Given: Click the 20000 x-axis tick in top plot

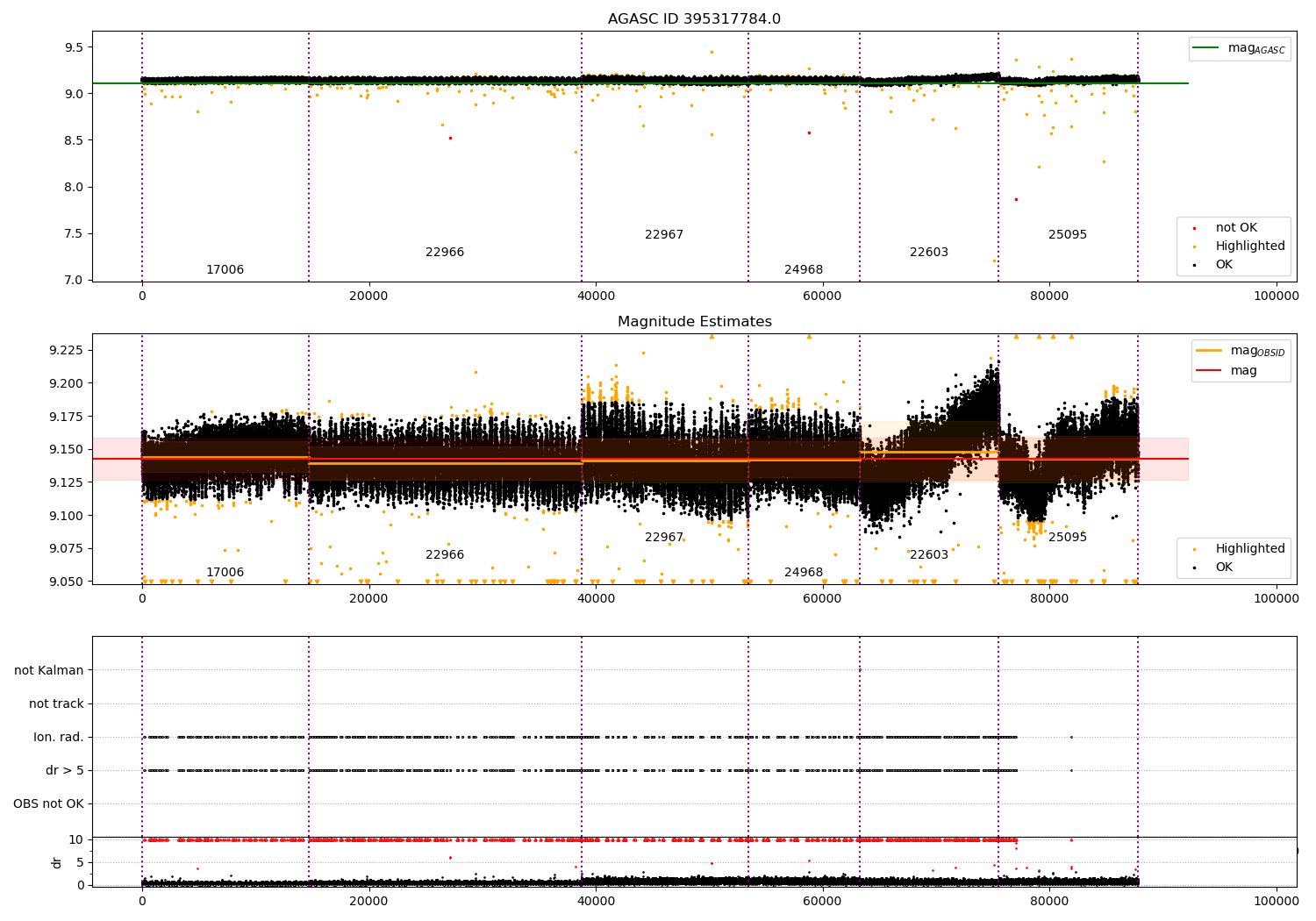Looking at the screenshot, I should (369, 296).
